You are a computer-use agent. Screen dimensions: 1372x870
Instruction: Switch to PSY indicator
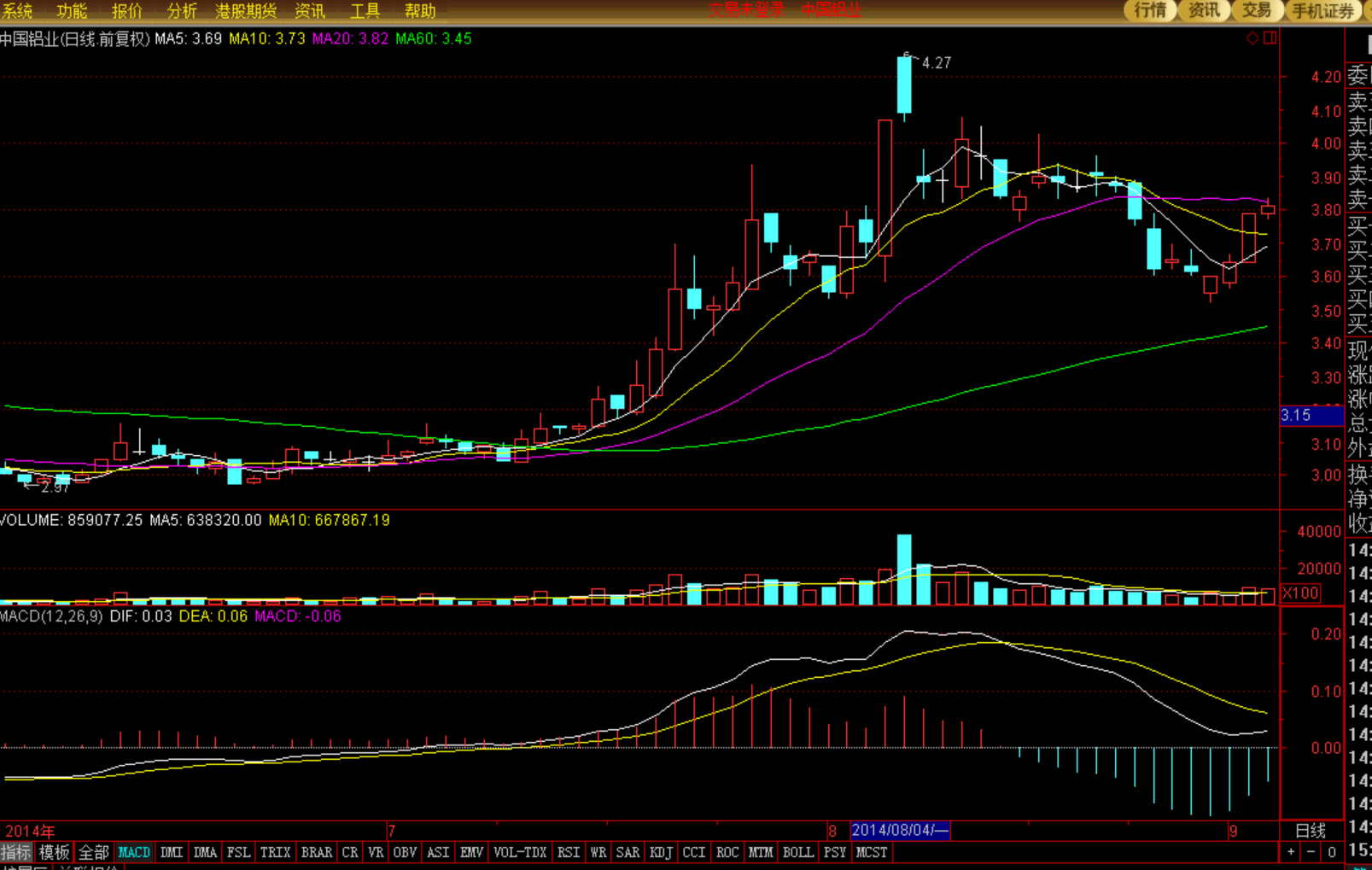(835, 852)
